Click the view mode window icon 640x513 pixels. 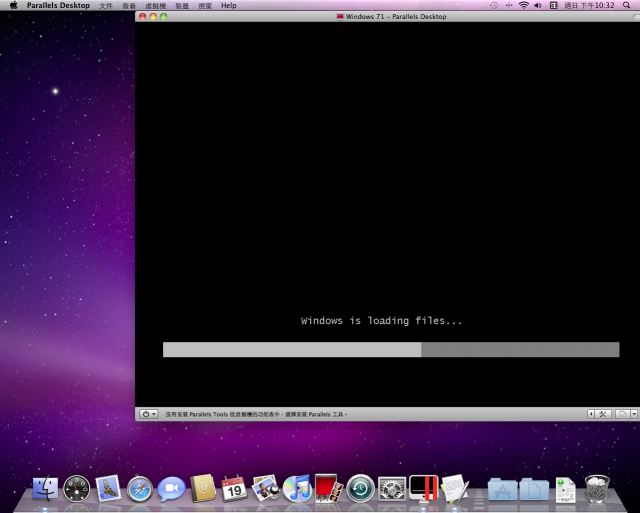coord(622,414)
